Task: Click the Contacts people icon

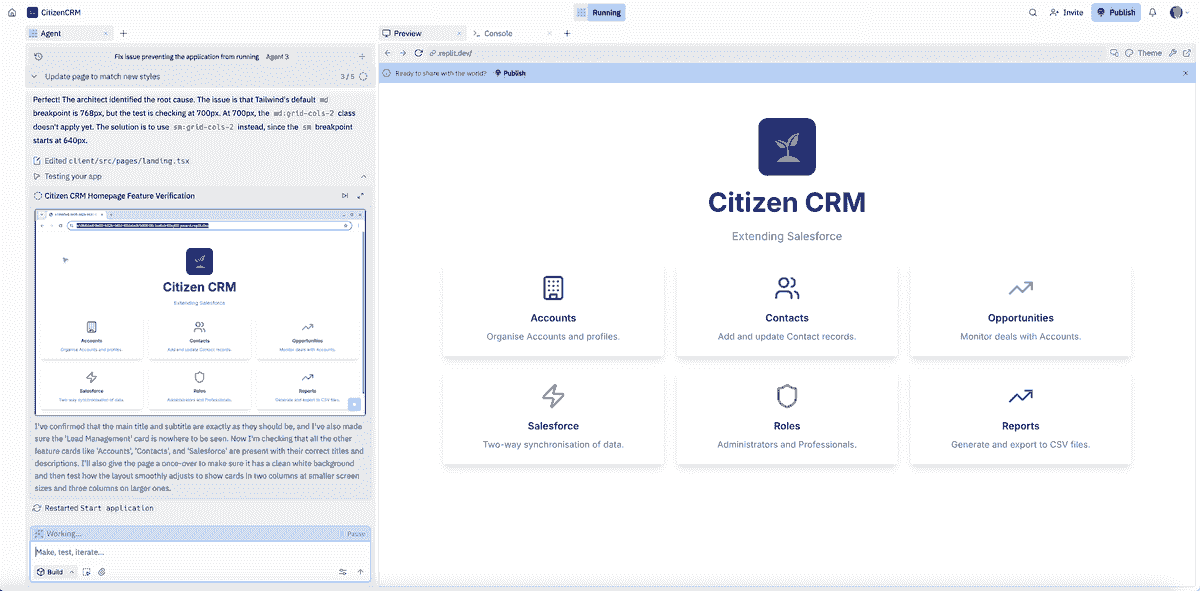Action: click(x=787, y=289)
